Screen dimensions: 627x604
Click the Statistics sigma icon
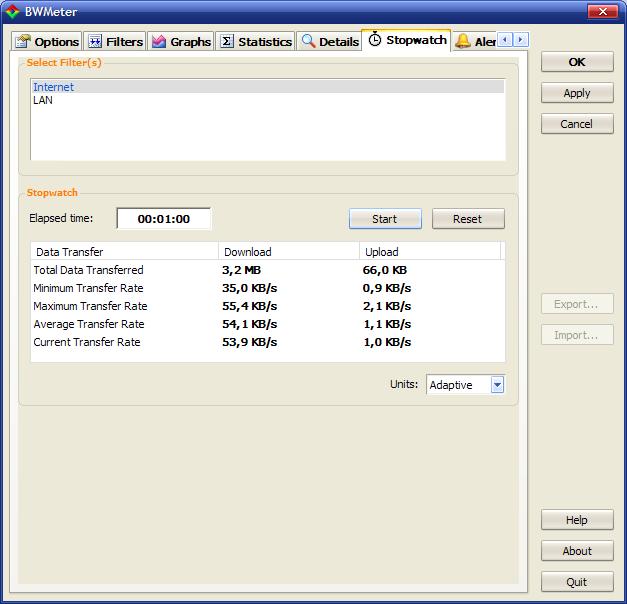click(227, 41)
